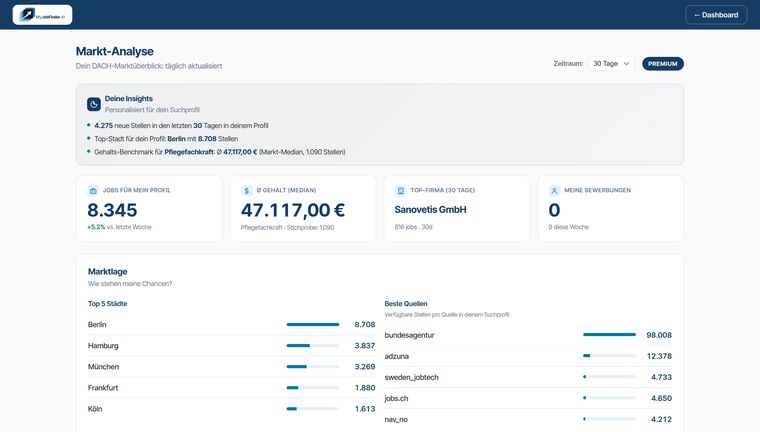This screenshot has width=760, height=432.
Task: Click the Frankfurt progress bar
Action: point(313,388)
